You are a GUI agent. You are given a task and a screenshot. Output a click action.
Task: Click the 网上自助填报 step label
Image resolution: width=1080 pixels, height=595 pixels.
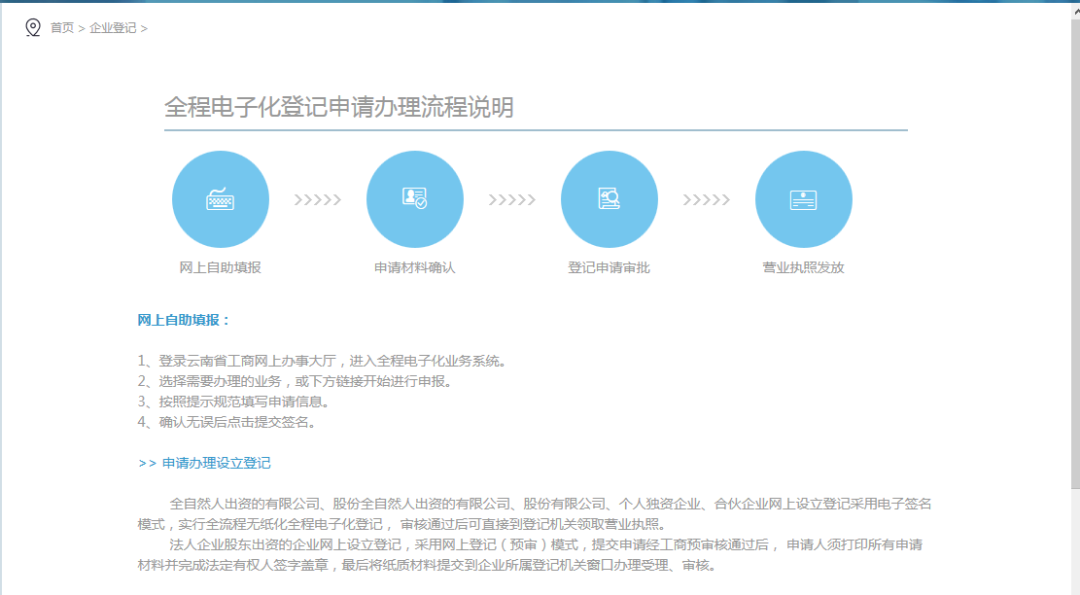pos(220,267)
